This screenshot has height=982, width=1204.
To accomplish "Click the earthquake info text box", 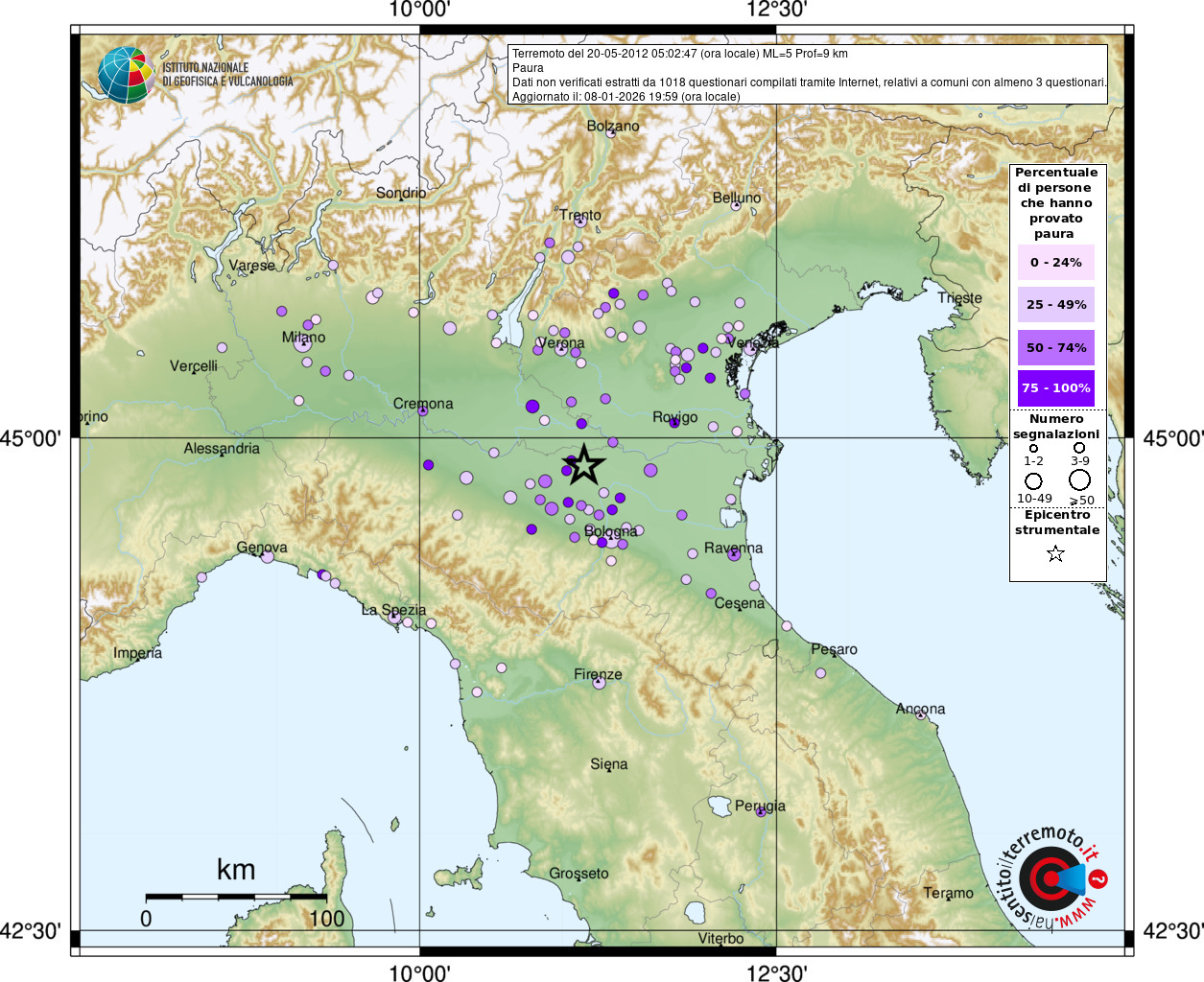I will pyautogui.click(x=808, y=75).
